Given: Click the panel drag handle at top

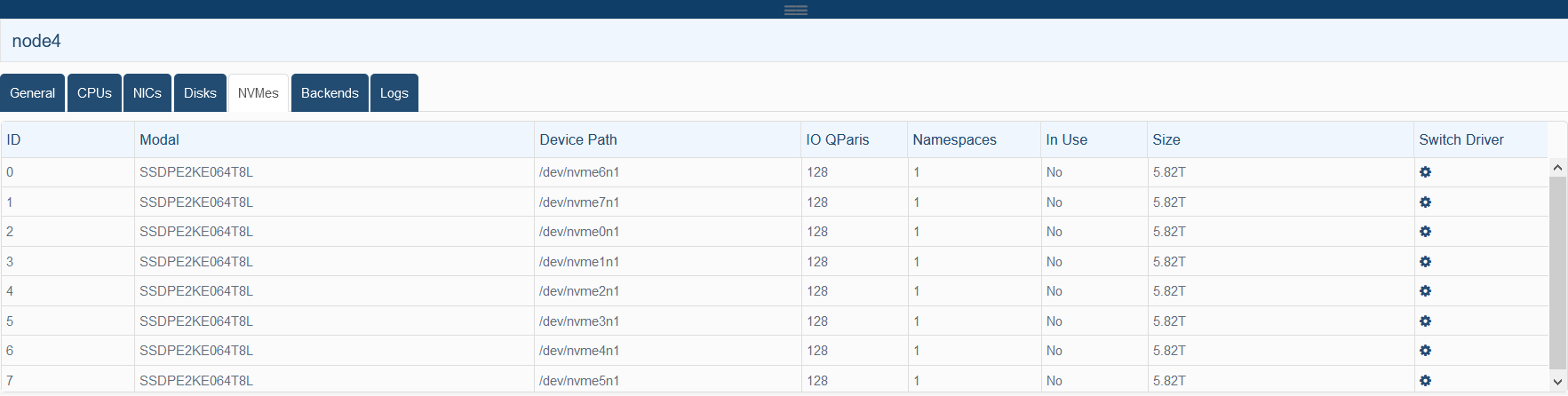Looking at the screenshot, I should [x=796, y=10].
